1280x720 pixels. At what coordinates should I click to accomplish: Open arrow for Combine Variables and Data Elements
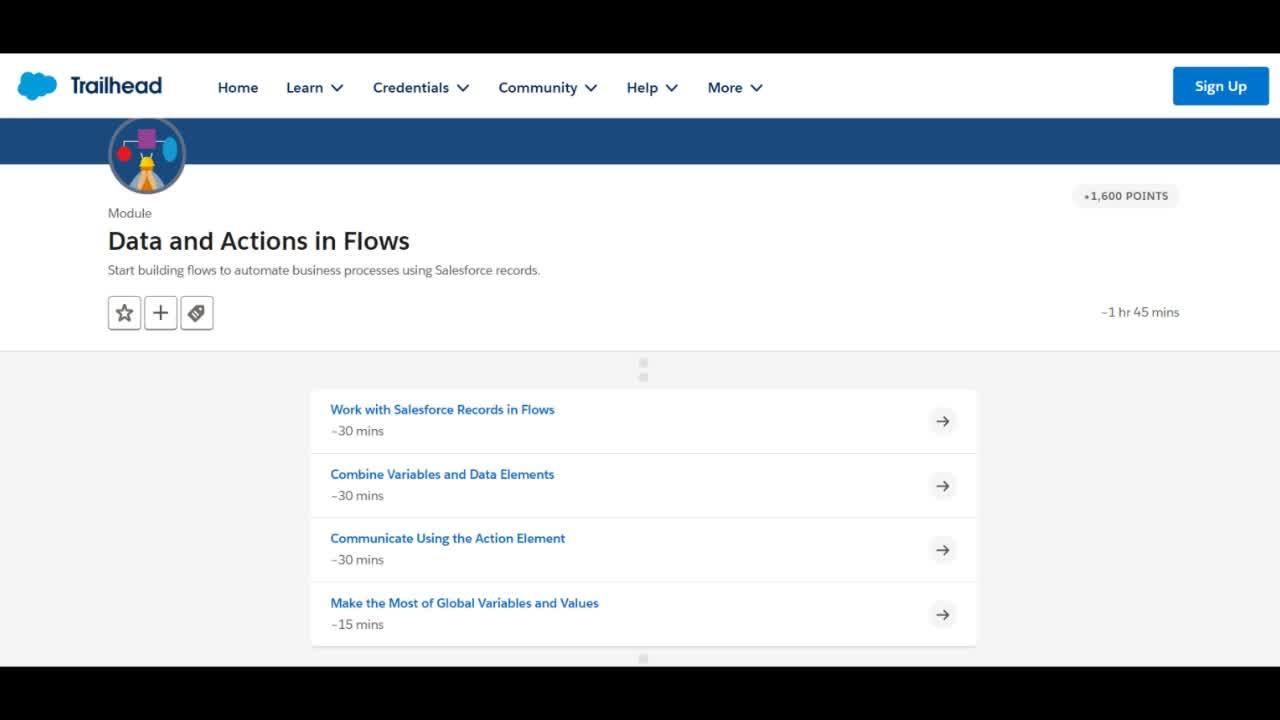[x=942, y=486]
